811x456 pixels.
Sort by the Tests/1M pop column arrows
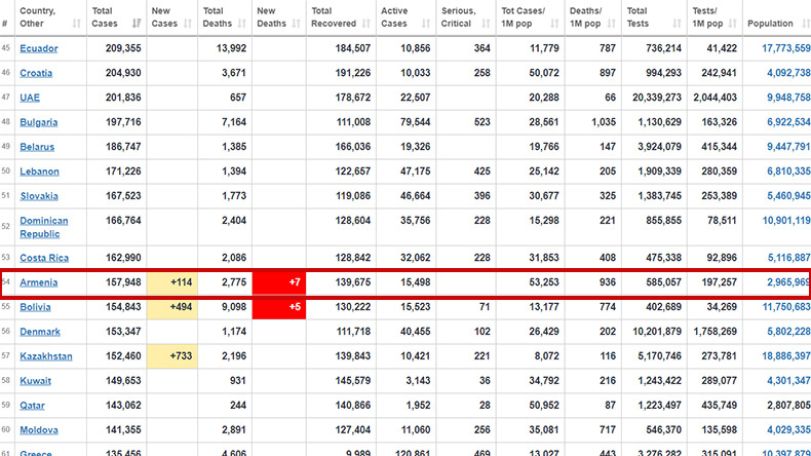[x=732, y=23]
